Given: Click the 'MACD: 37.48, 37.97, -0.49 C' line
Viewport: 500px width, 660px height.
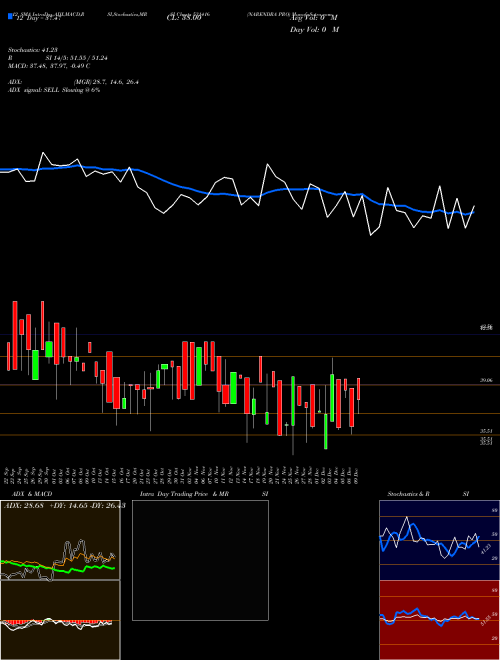Looking at the screenshot, I should coord(49,66).
